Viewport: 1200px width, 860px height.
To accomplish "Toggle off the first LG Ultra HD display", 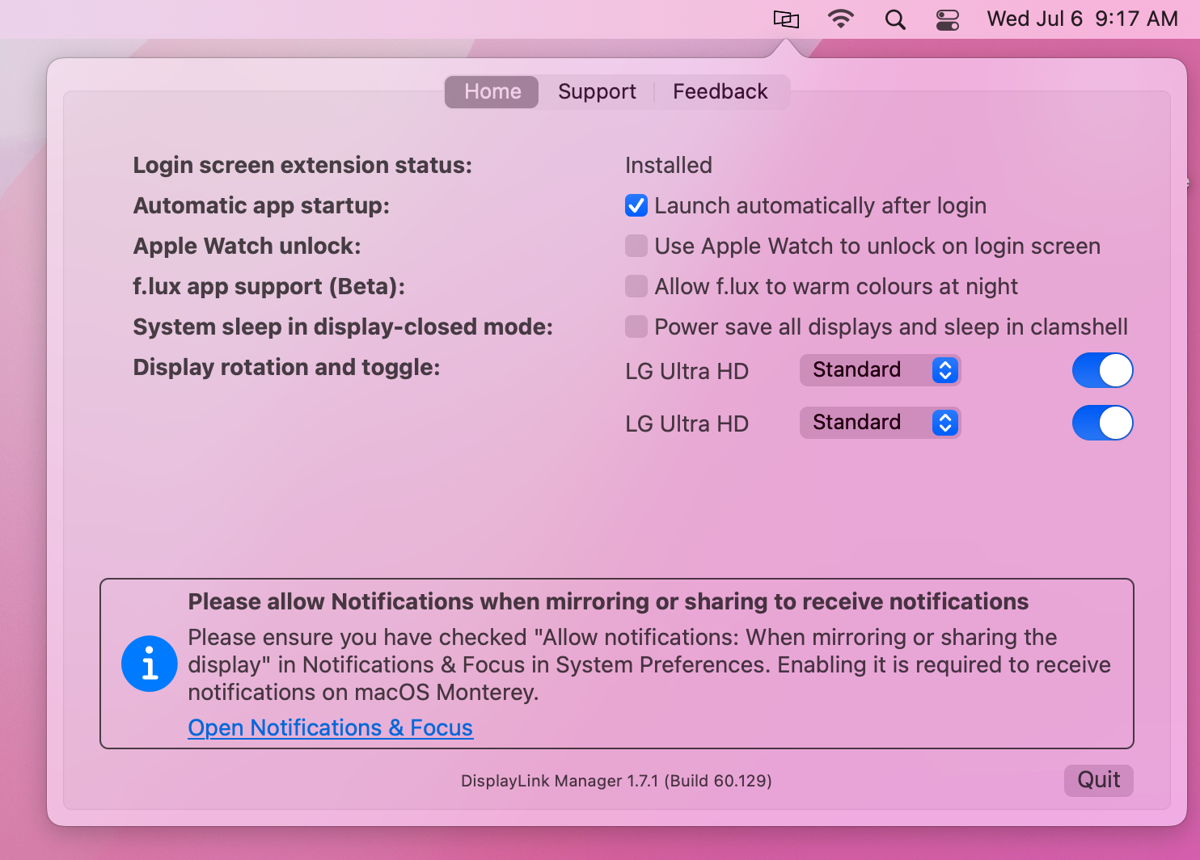I will pyautogui.click(x=1102, y=370).
